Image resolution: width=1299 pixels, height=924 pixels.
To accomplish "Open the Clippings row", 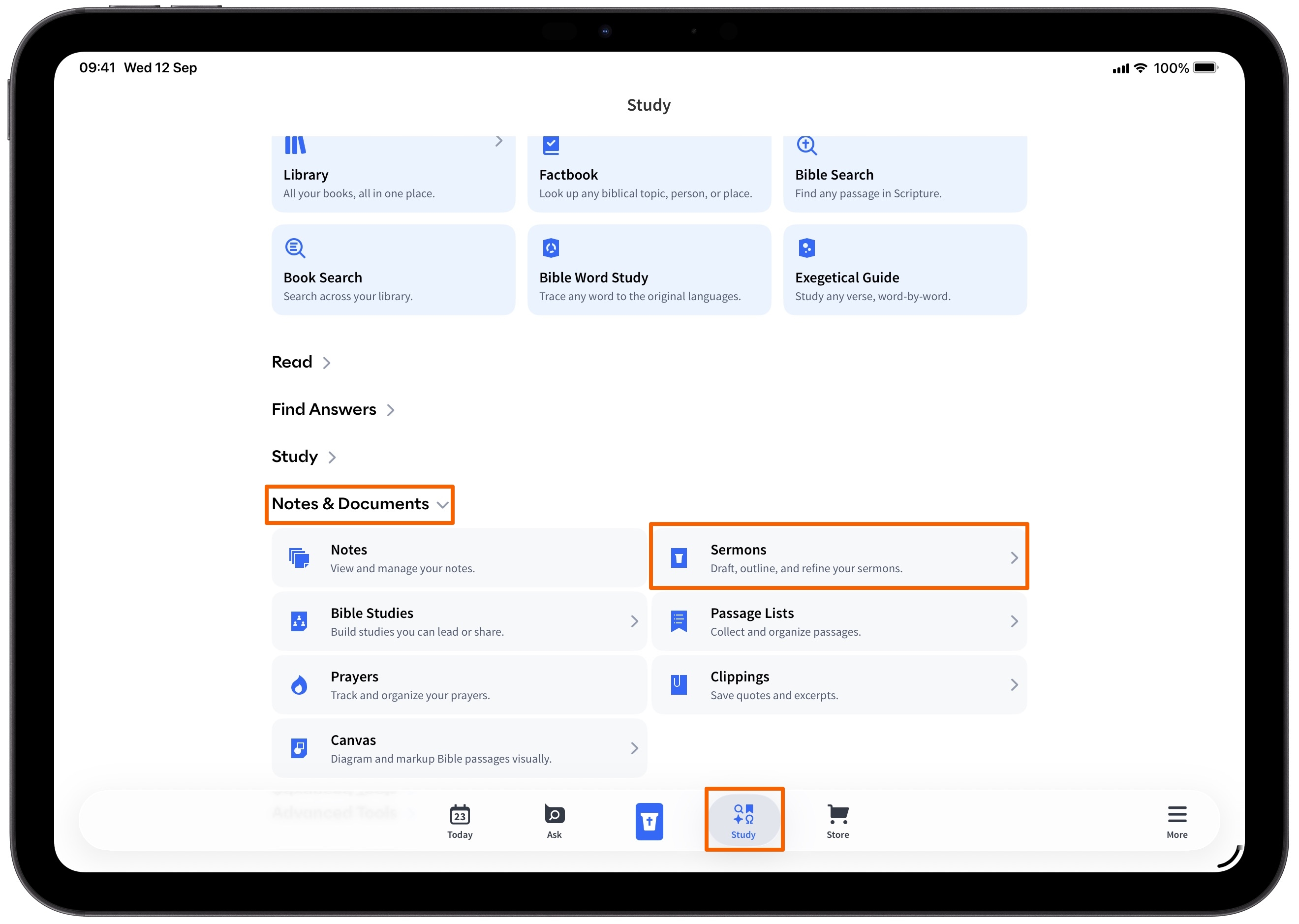I will tap(839, 685).
